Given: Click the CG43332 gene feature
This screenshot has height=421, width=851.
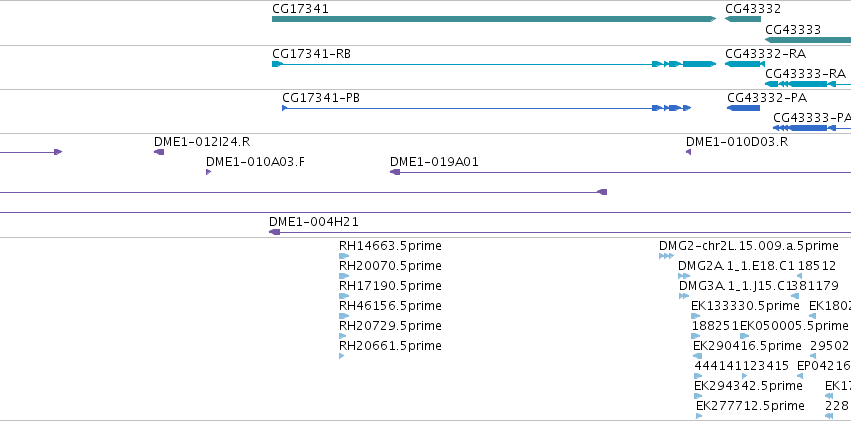Looking at the screenshot, I should point(742,19).
